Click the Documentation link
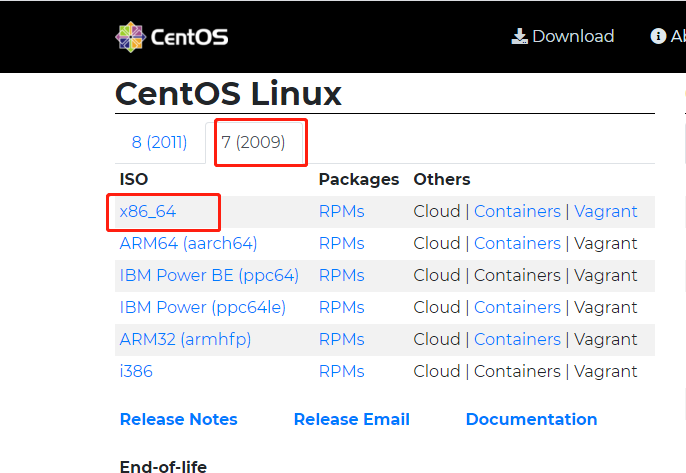This screenshot has height=473, width=686. coord(532,419)
